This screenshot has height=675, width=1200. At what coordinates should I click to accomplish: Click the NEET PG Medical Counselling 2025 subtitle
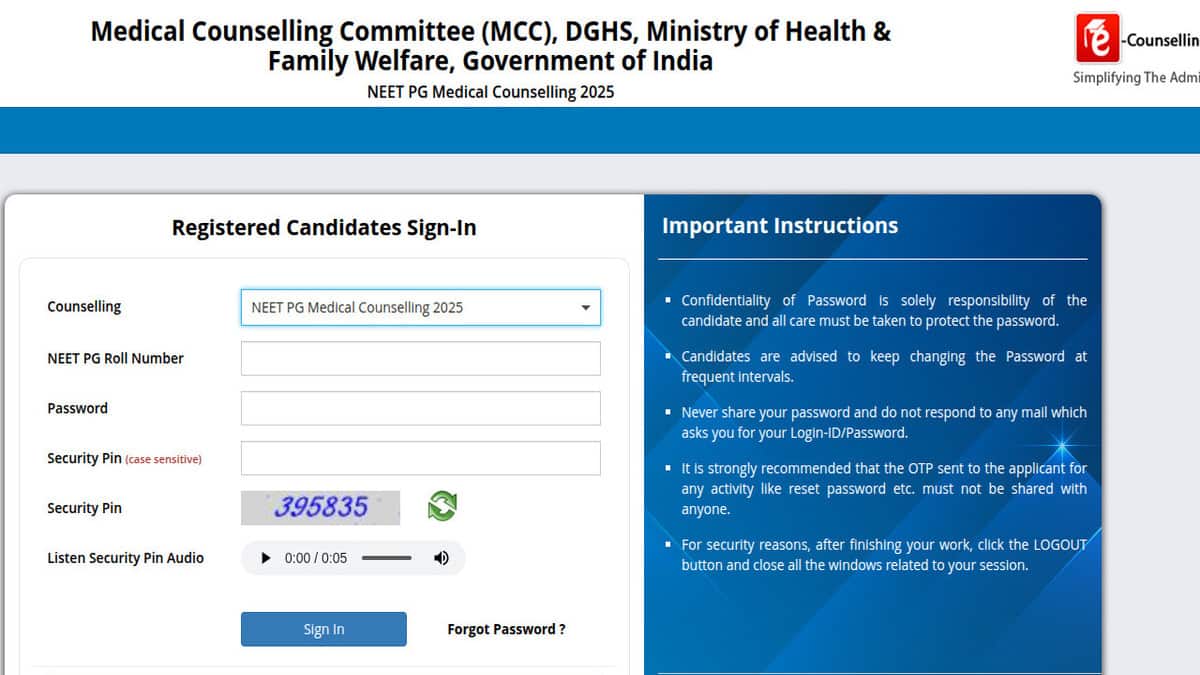pyautogui.click(x=490, y=92)
